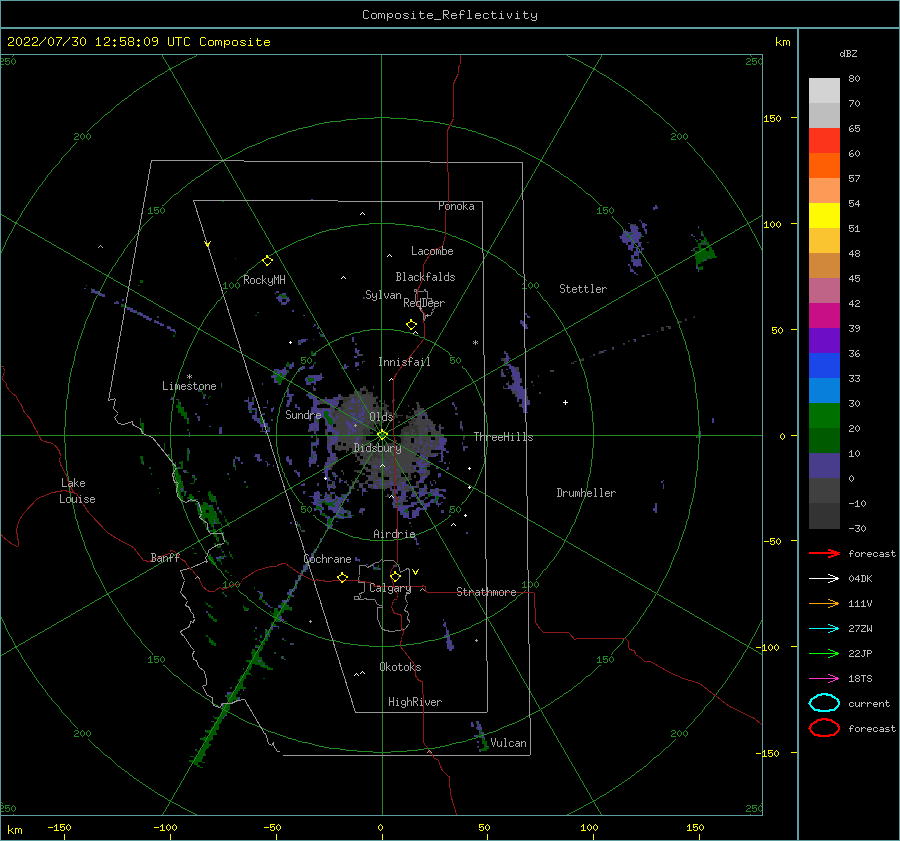Click the Composite_Reflectivity title
Screen dimensions: 900x841
pyautogui.click(x=450, y=15)
